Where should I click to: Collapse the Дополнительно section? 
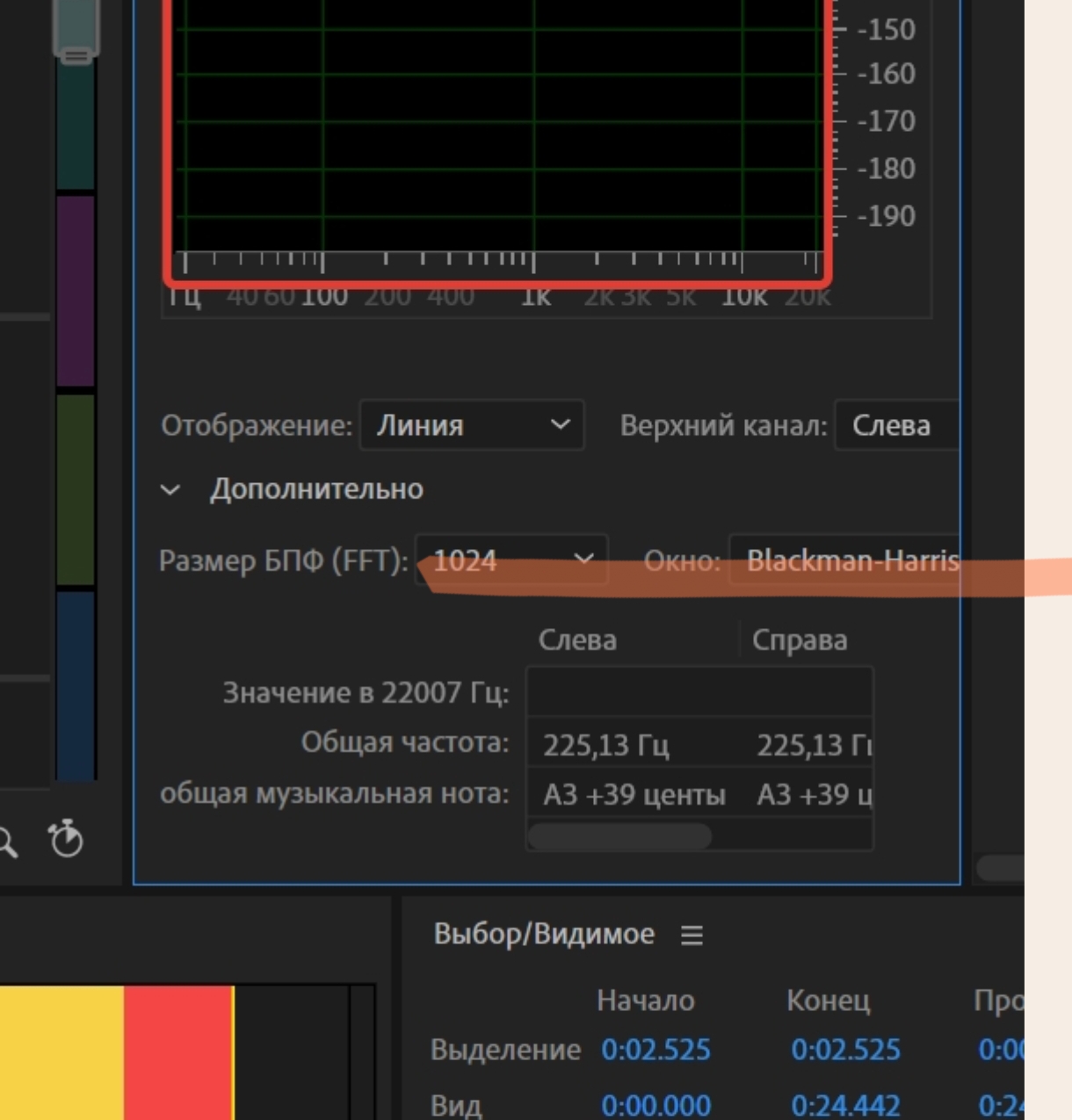pyautogui.click(x=170, y=490)
